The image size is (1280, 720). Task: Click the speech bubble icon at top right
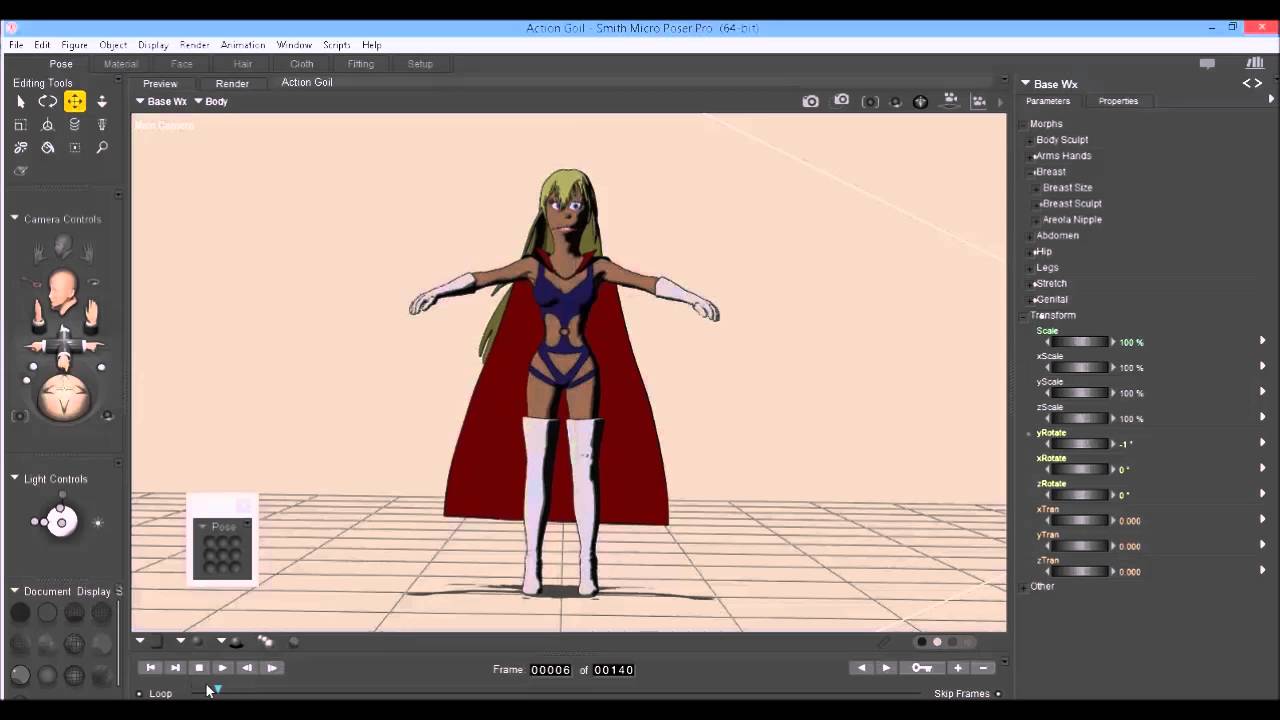(x=1207, y=63)
